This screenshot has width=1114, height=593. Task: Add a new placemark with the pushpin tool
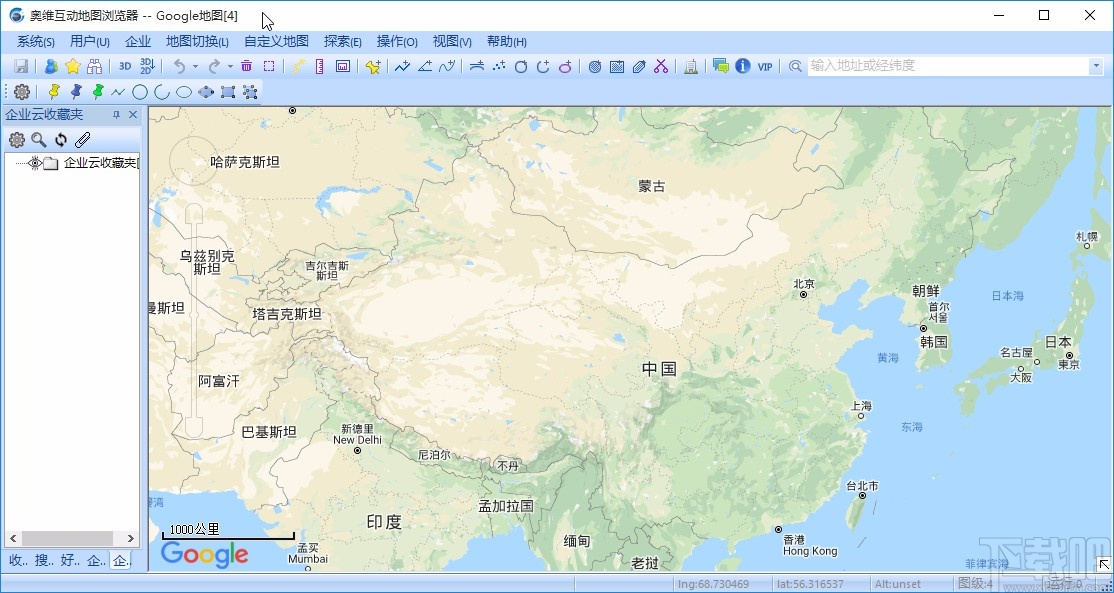tap(371, 66)
